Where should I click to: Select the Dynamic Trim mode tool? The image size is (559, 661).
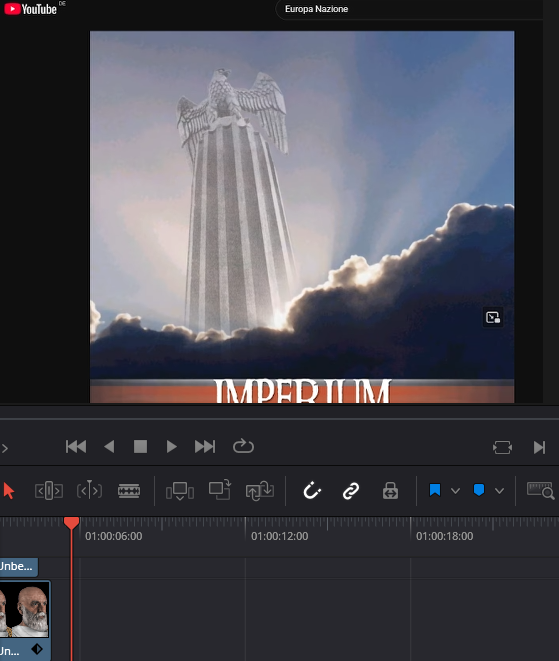[89, 491]
